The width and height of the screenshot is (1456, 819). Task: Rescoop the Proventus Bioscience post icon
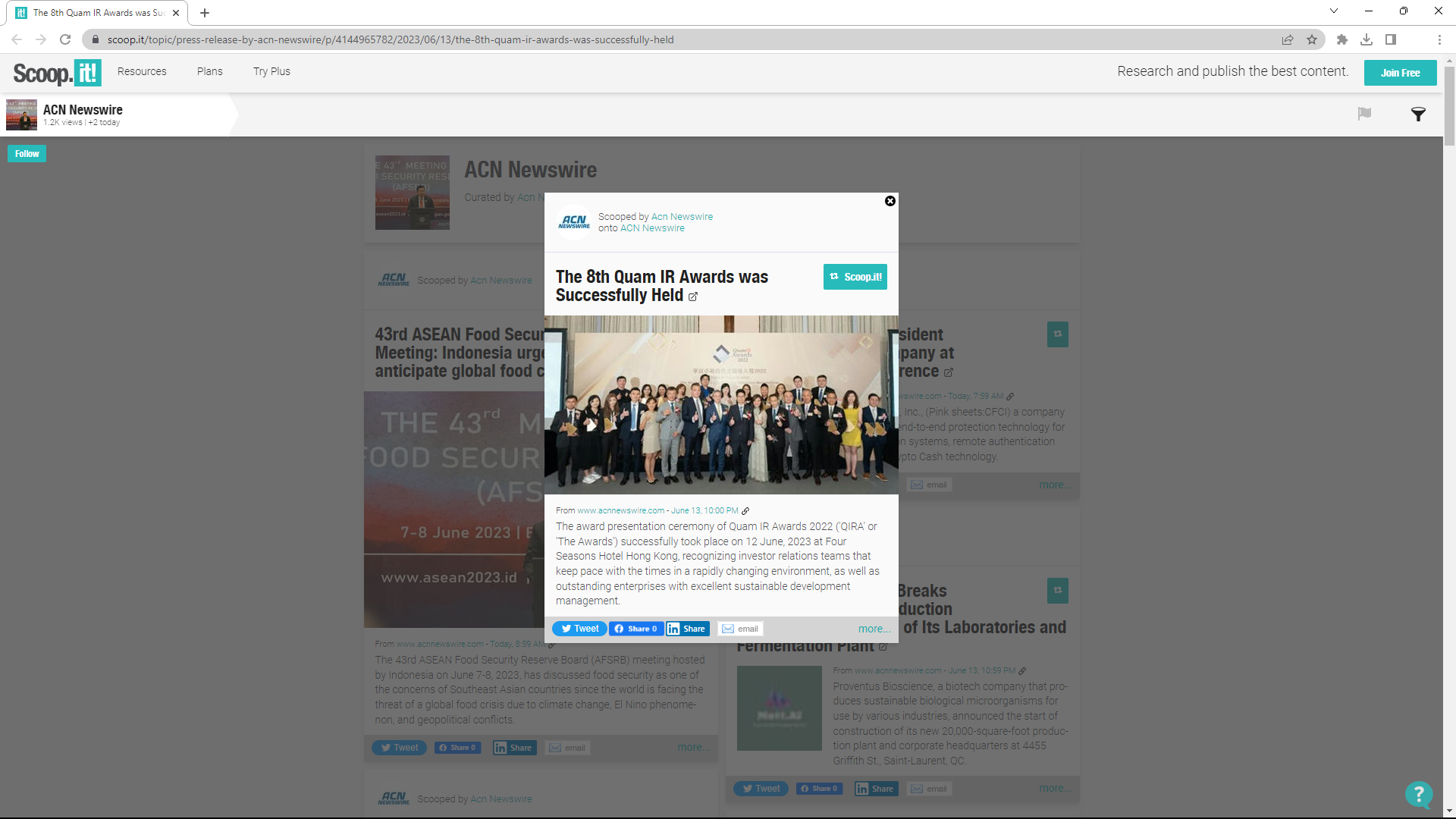point(1057,591)
